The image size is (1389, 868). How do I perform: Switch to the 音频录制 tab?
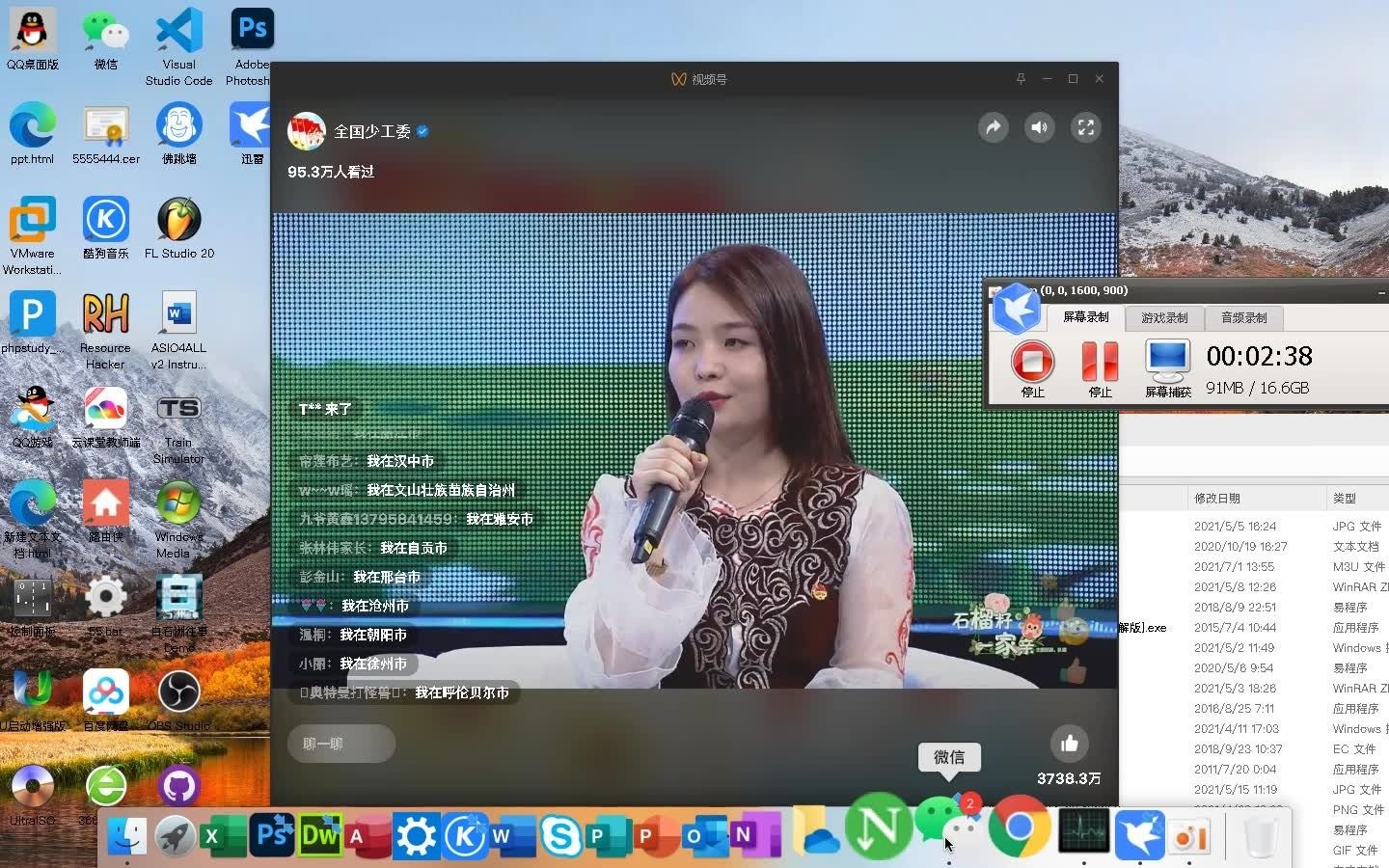pos(1243,317)
